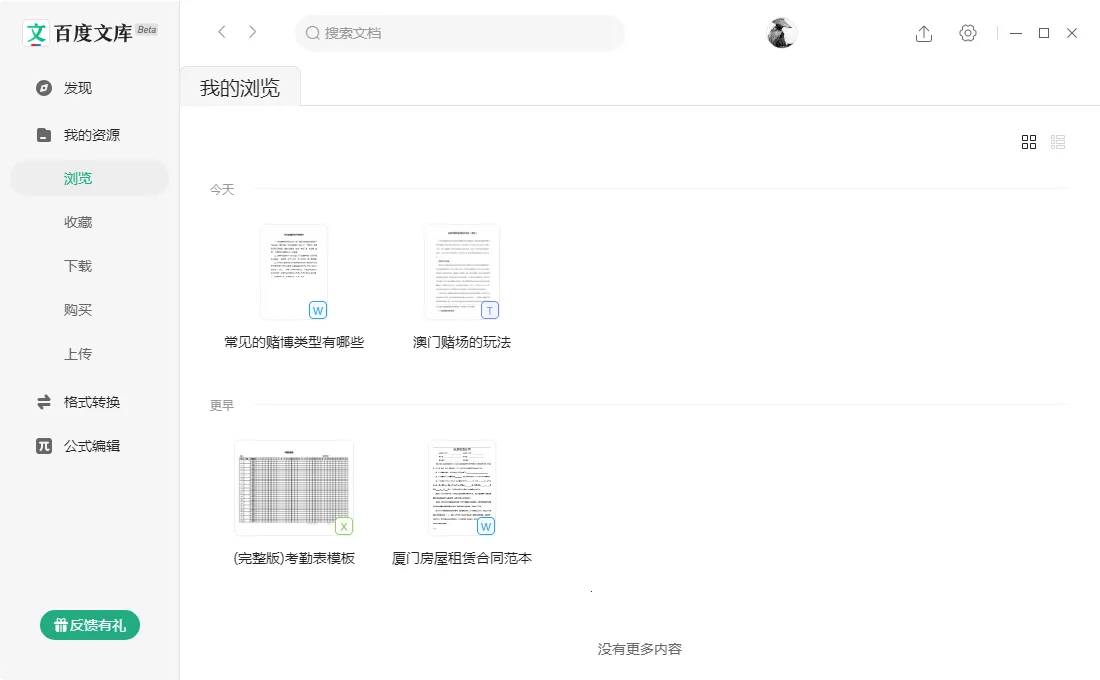This screenshot has height=680, width=1100.
Task: Open the settings gear
Action: point(968,33)
